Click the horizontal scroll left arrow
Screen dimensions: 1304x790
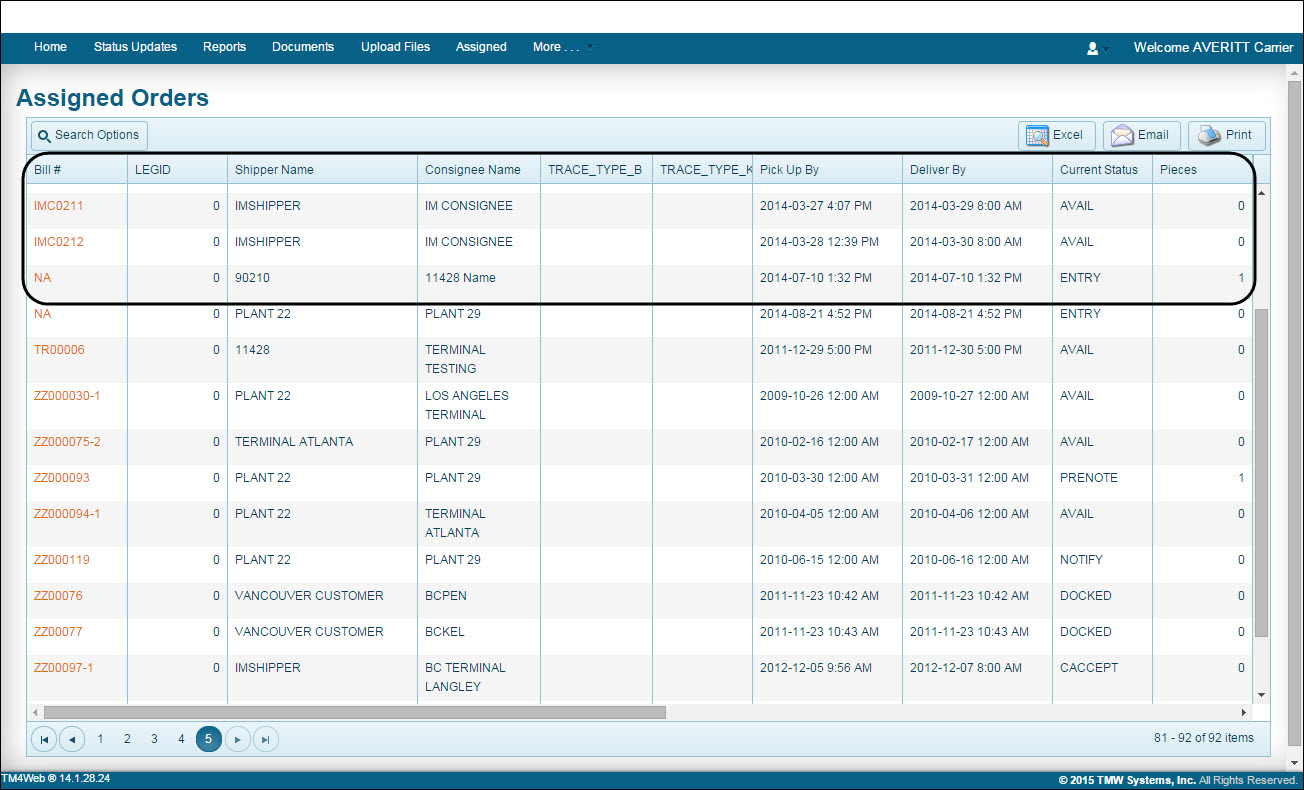pos(36,713)
